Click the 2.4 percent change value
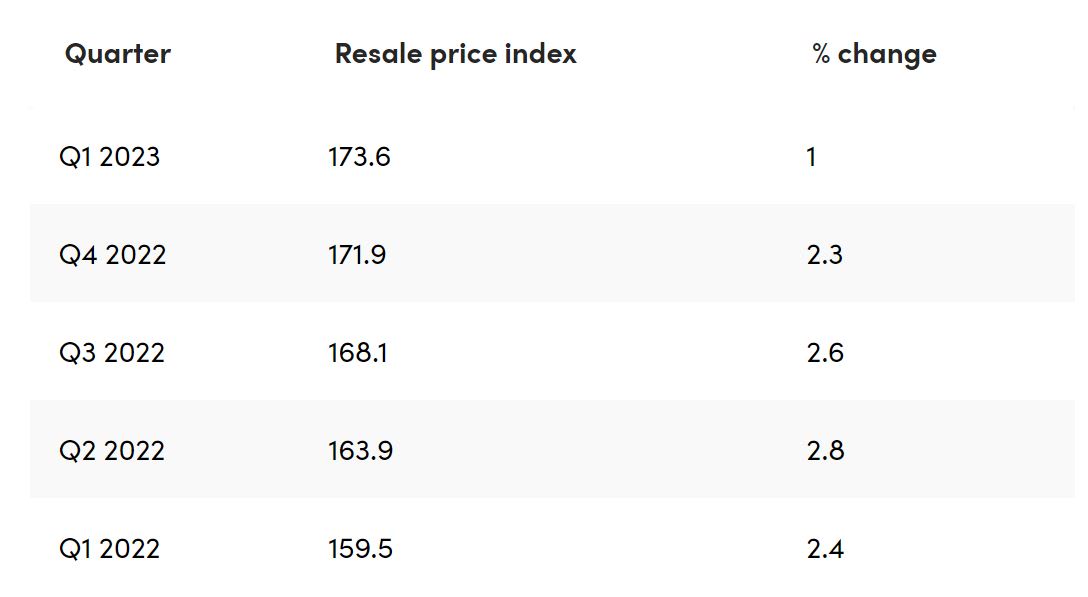Viewport: 1088px width, 597px height. pos(825,549)
